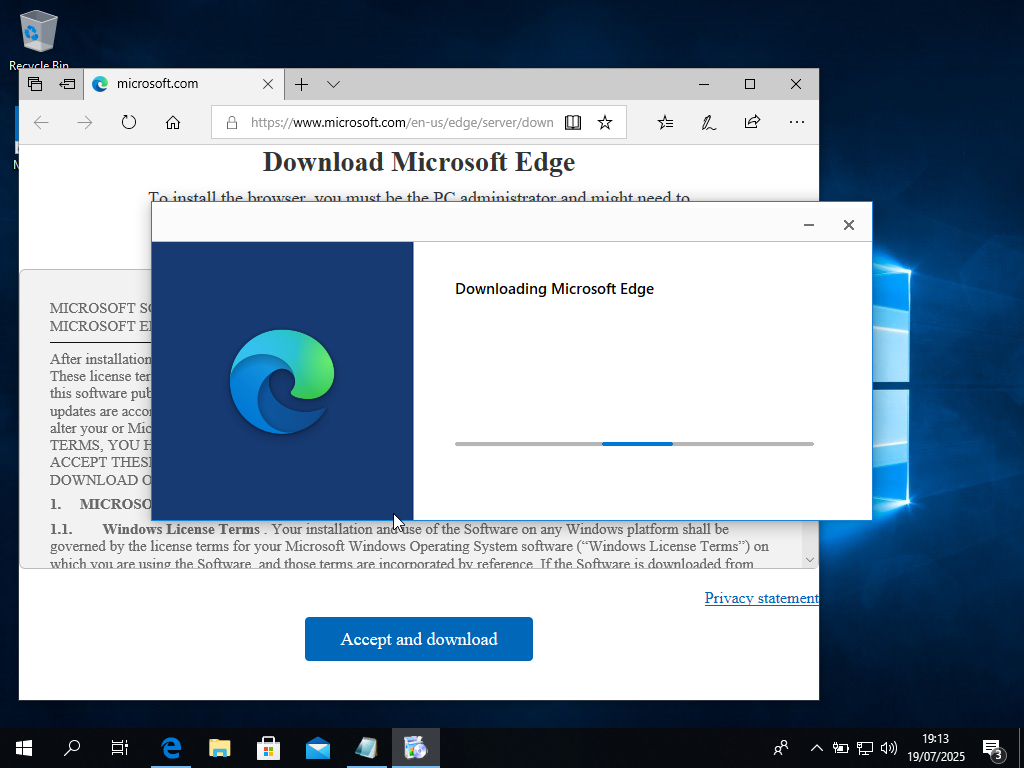Open the Hub panel in Edge
This screenshot has width=1024, height=768.
coord(665,122)
